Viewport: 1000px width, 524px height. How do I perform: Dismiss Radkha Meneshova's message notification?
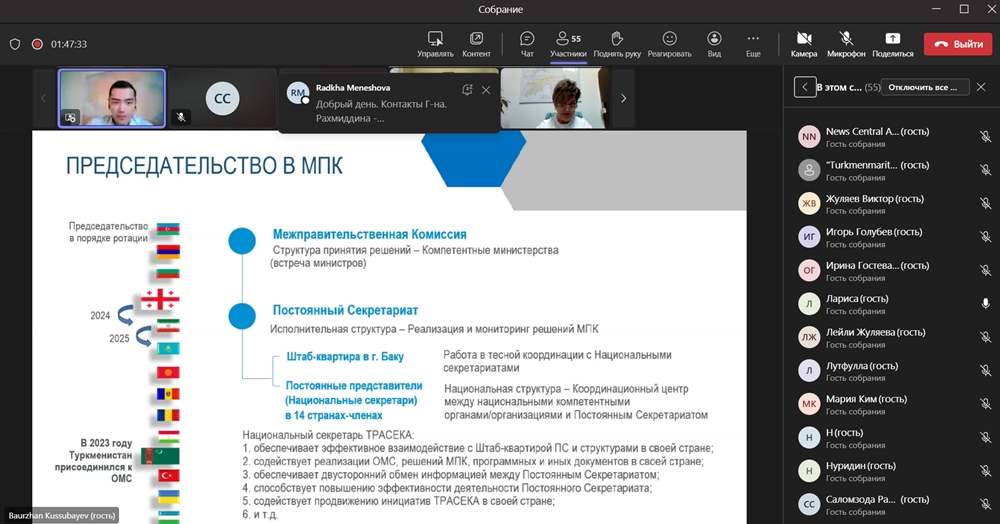pyautogui.click(x=486, y=90)
